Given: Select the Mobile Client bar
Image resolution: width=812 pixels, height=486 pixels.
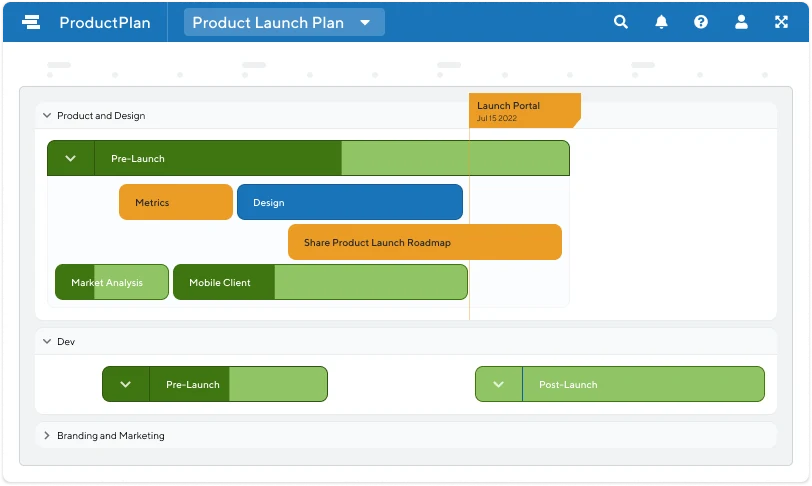Looking at the screenshot, I should pyautogui.click(x=320, y=282).
